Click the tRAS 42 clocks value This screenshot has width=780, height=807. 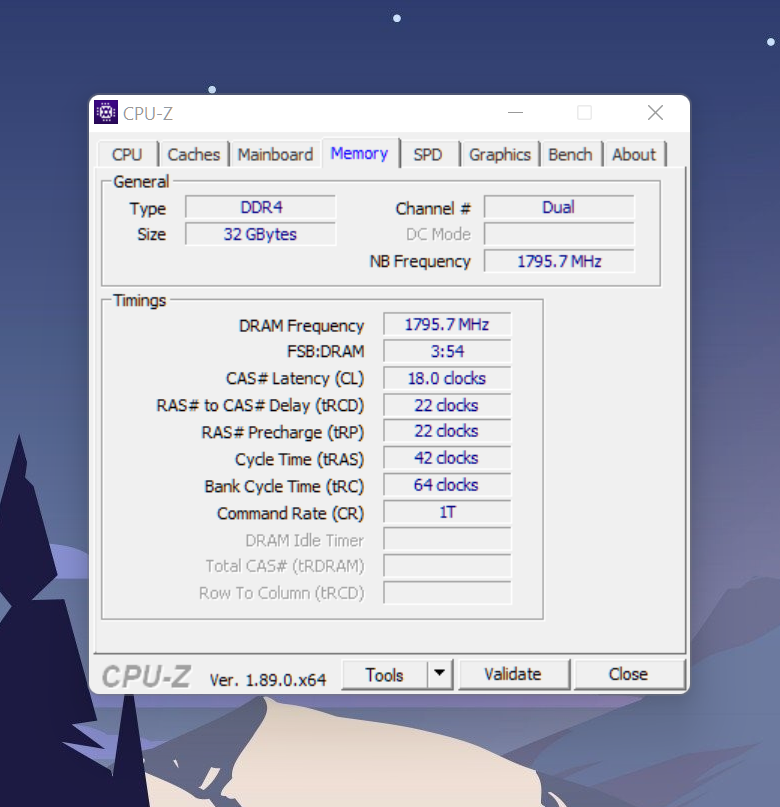click(x=447, y=458)
